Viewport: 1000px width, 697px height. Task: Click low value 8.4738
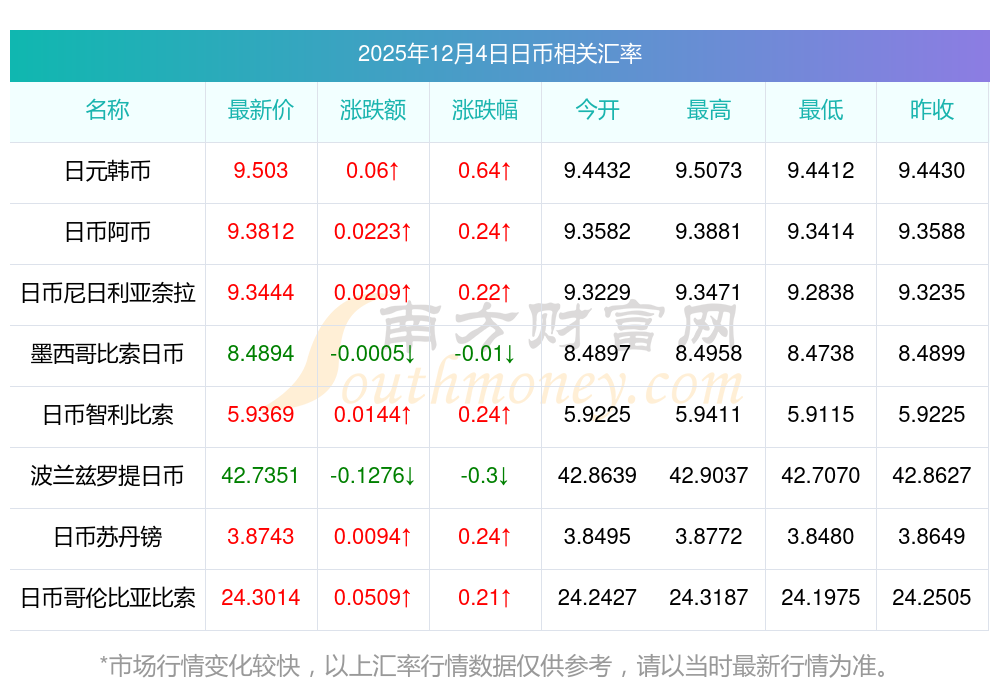tap(821, 353)
